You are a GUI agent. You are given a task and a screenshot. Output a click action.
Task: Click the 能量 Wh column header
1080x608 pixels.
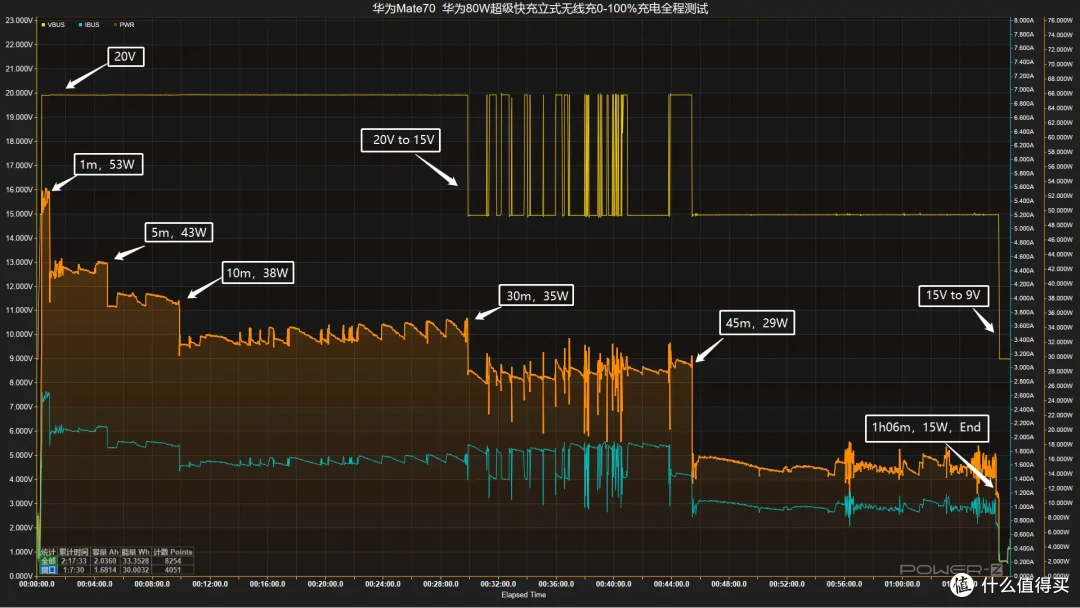(135, 552)
